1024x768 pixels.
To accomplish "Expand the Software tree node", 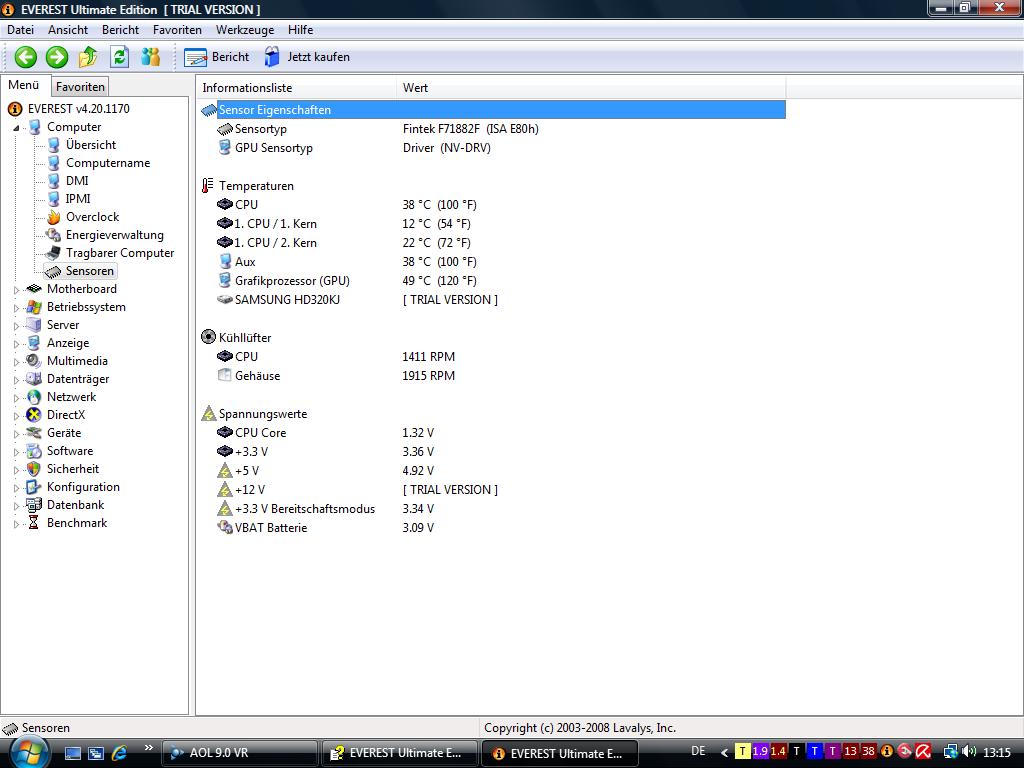I will 17,451.
